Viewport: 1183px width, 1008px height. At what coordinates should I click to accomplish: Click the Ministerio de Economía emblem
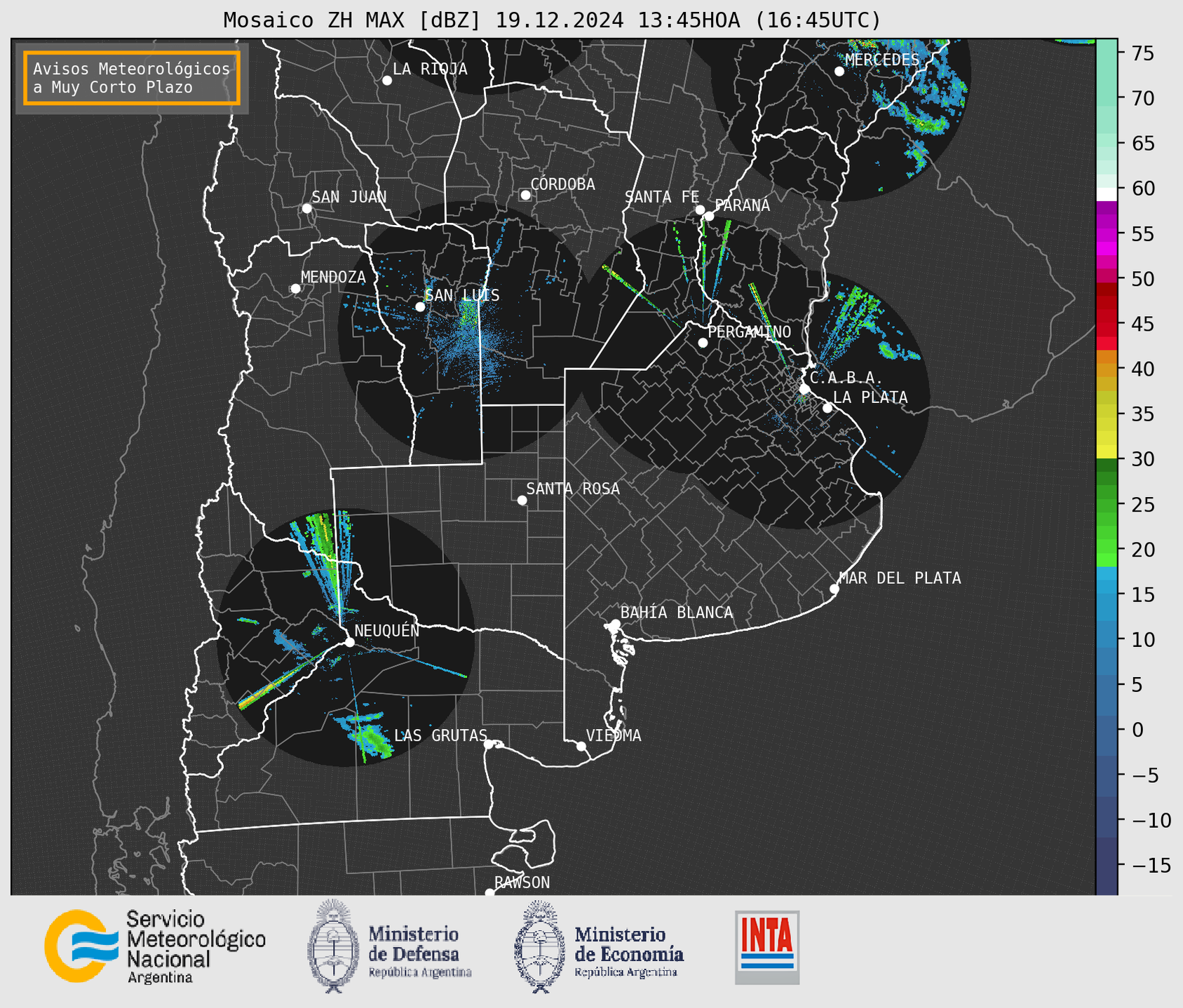(540, 946)
